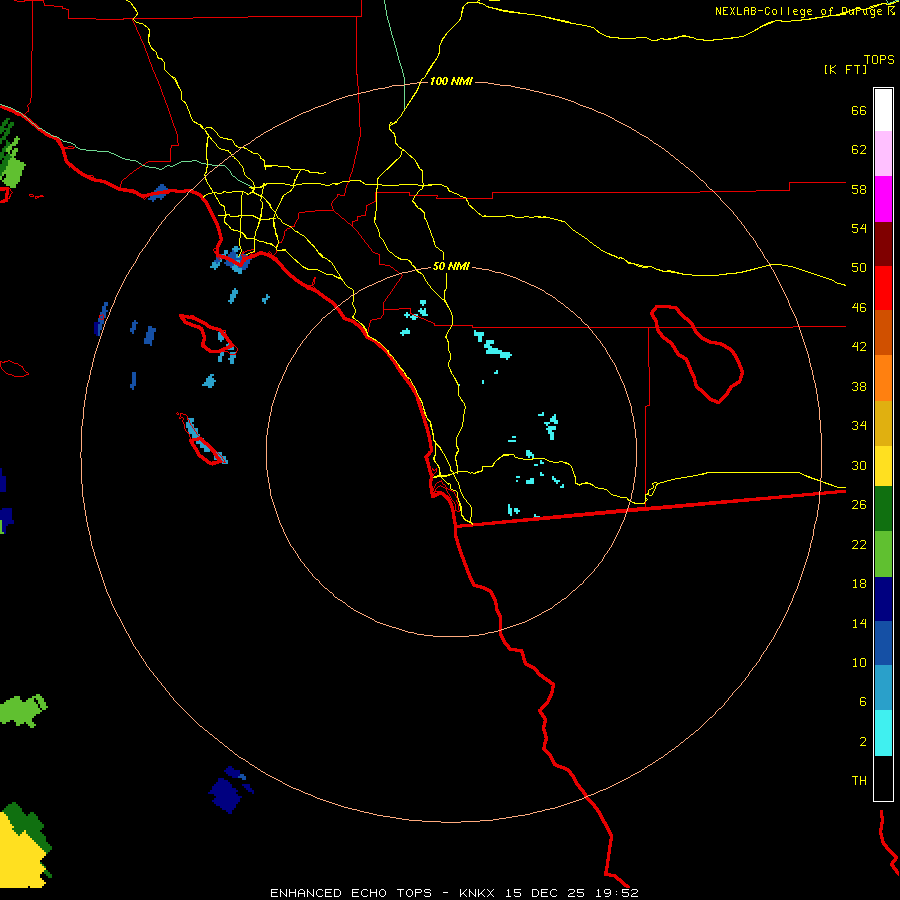Click the TH threshold label
Image resolution: width=900 pixels, height=900 pixels.
point(859,780)
